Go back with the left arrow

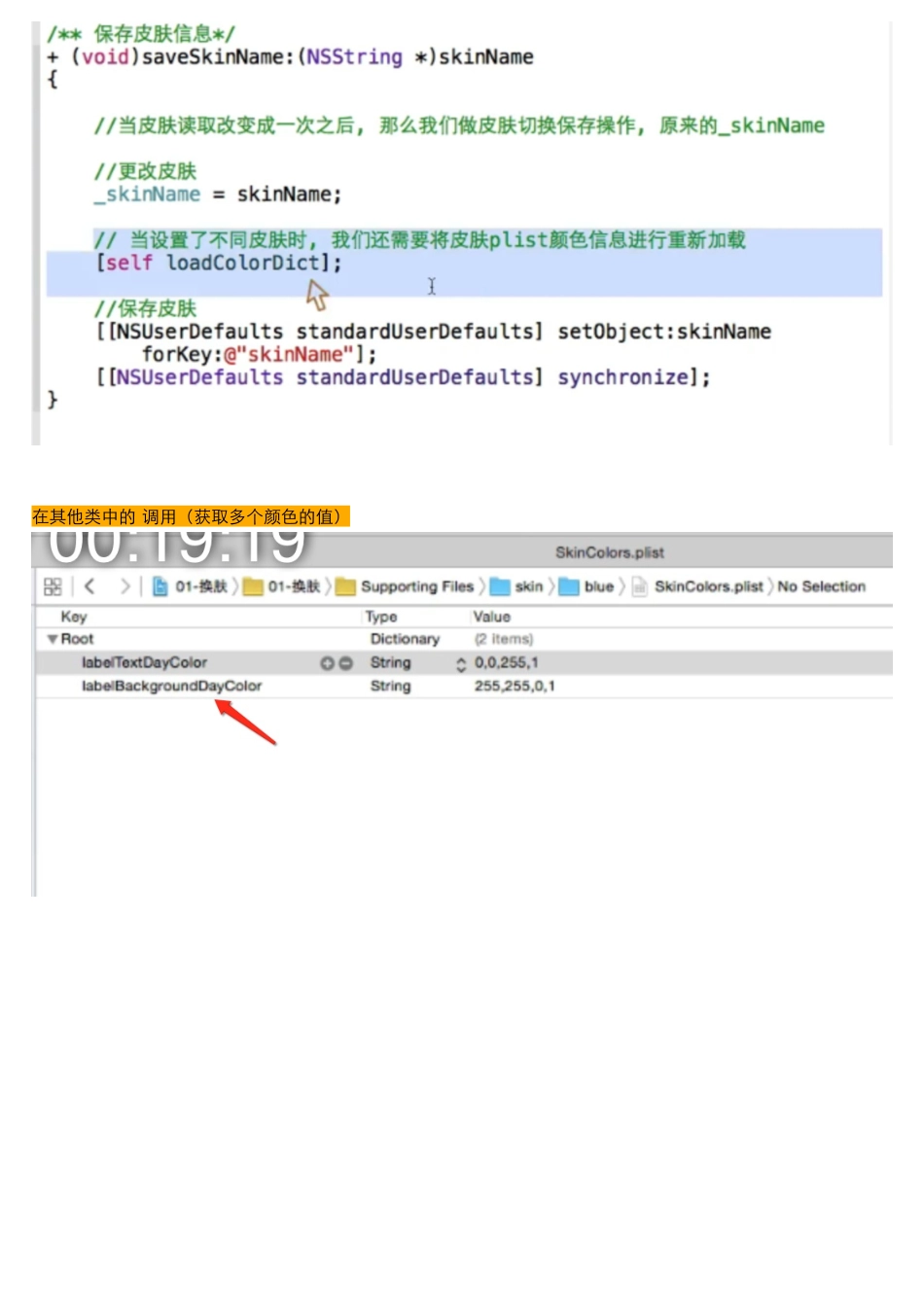[89, 586]
